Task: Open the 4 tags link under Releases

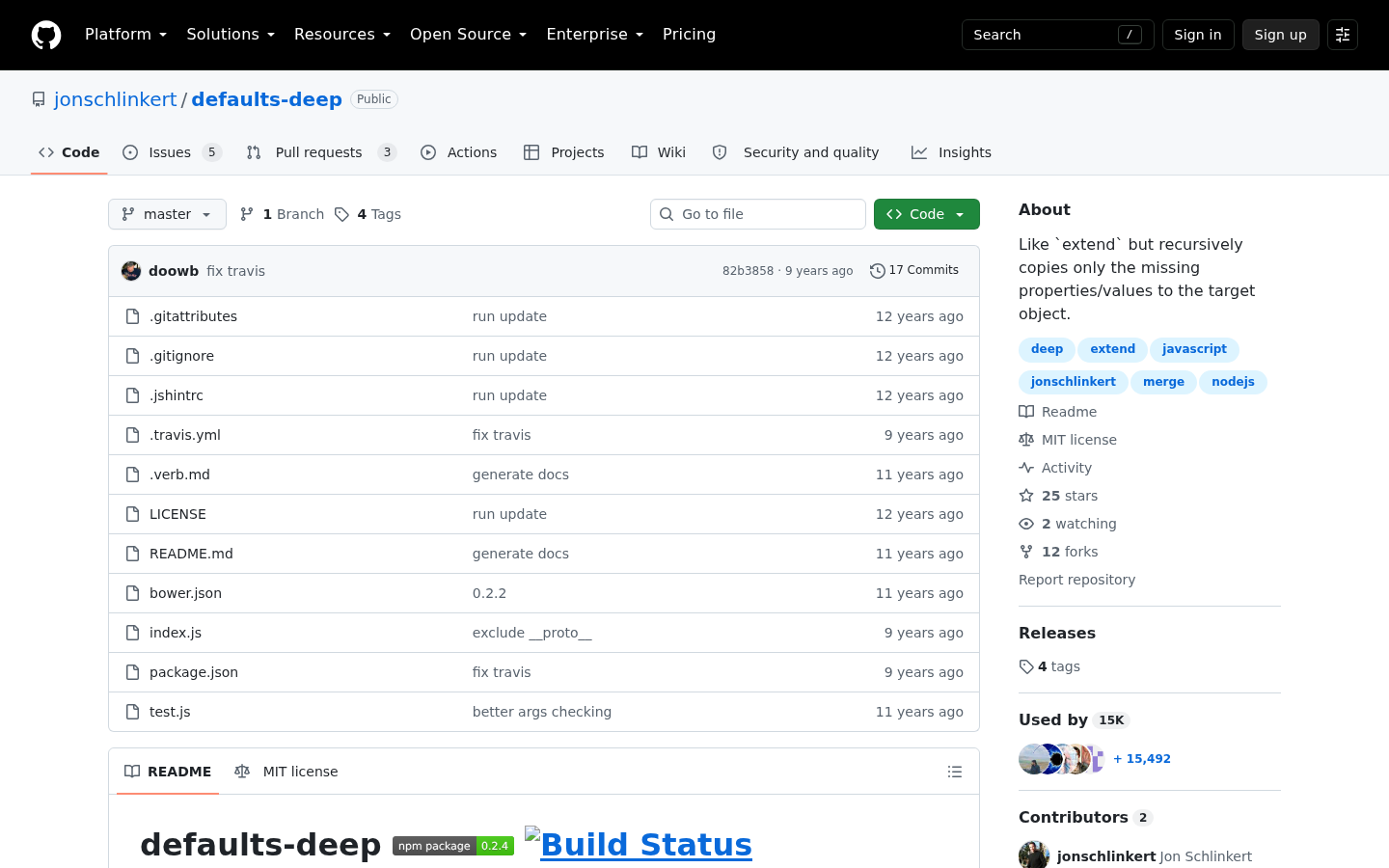Action: 1049,666
